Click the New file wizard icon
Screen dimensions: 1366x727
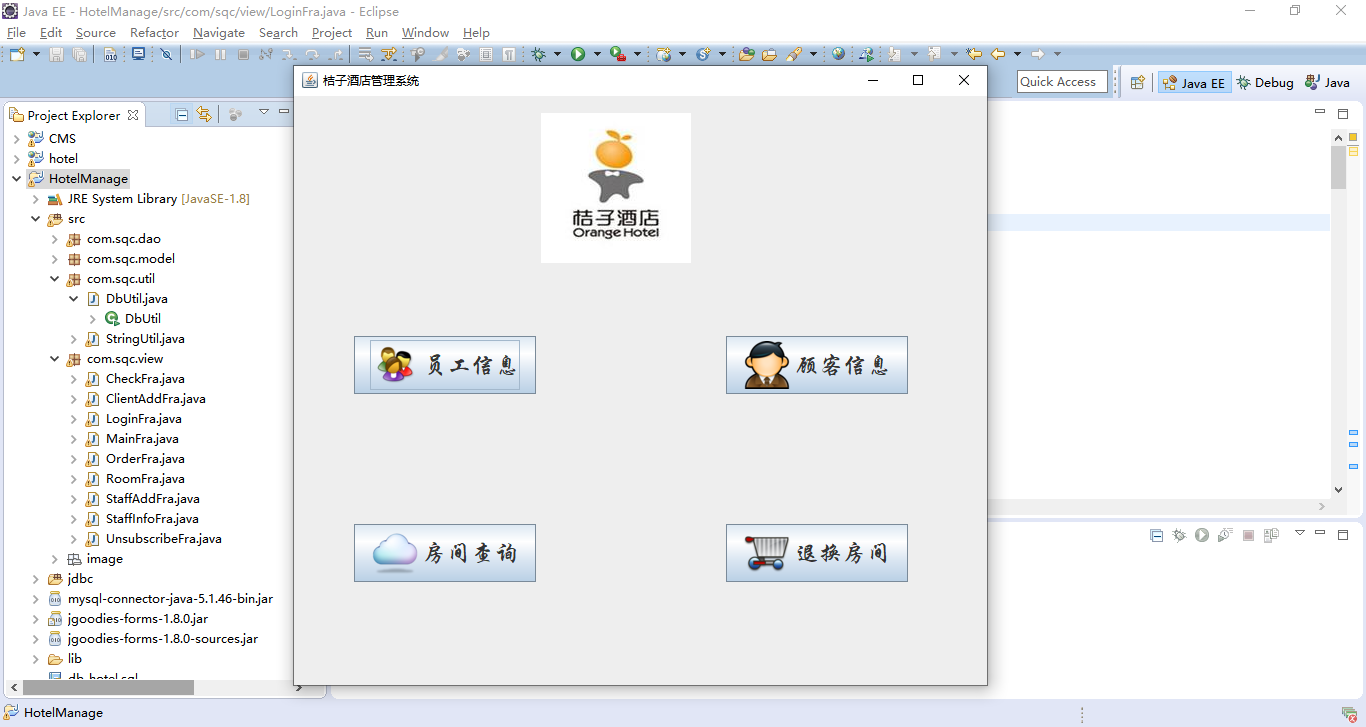pos(17,55)
